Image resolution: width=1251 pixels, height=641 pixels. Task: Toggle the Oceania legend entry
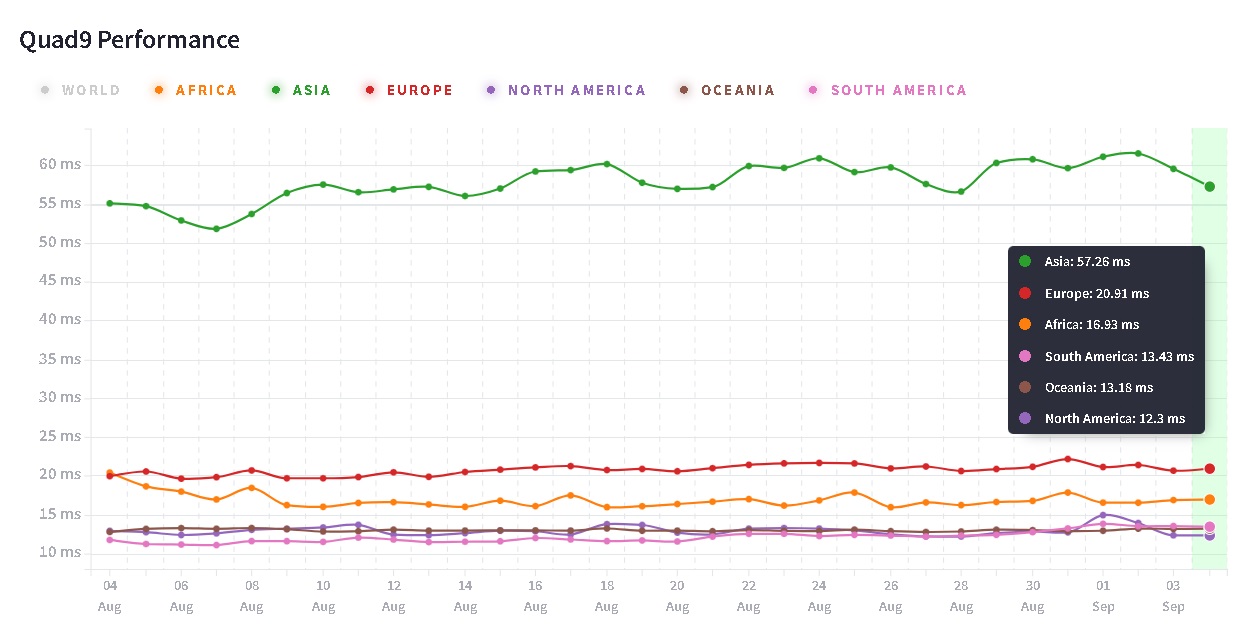click(x=727, y=90)
